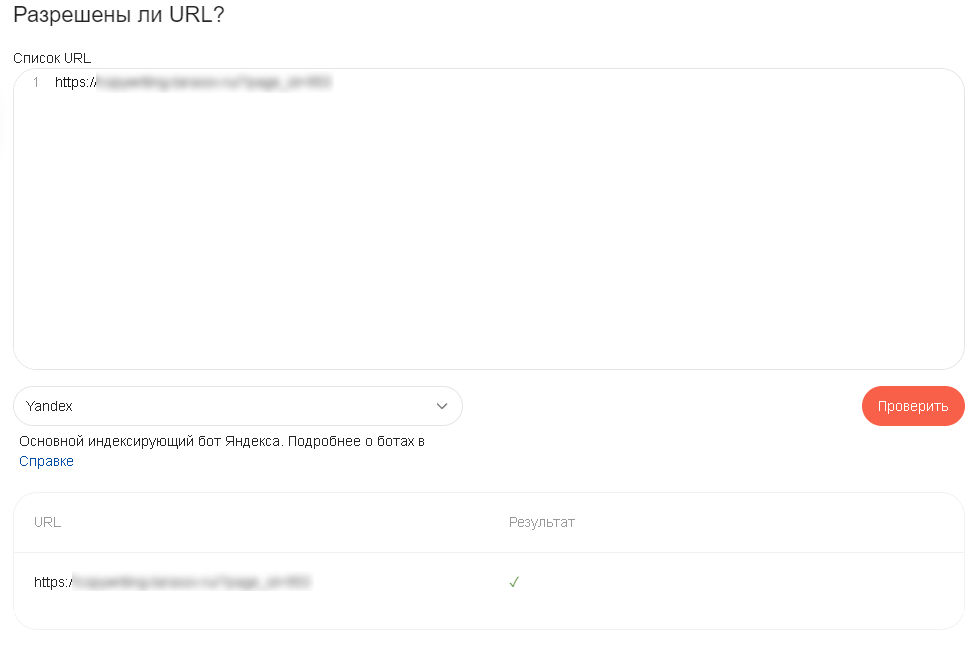Click the Разрешены ли URL? heading

[118, 14]
